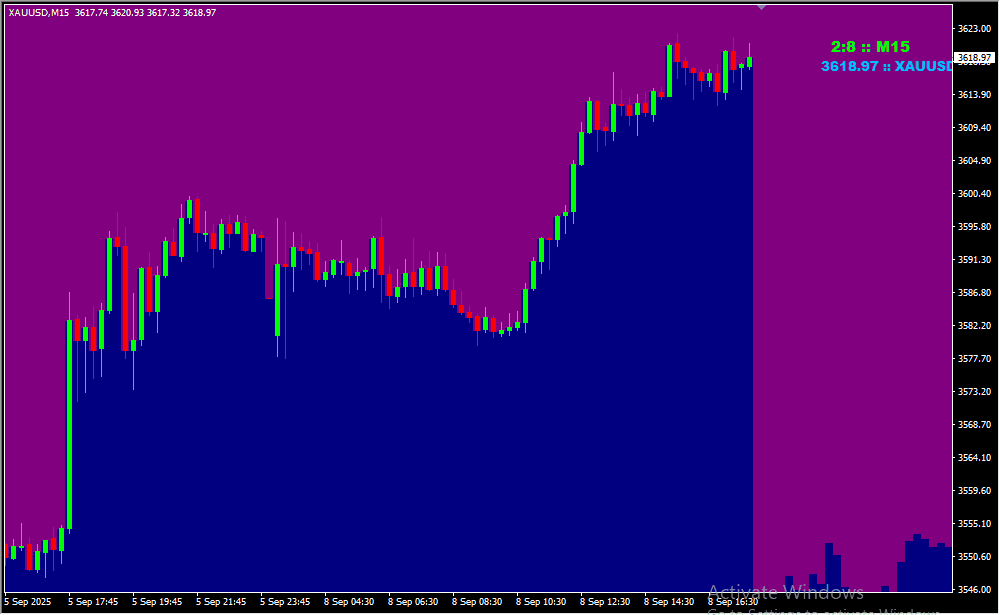
Task: Click the 8 Sep 12:30 time label
Action: (x=605, y=602)
